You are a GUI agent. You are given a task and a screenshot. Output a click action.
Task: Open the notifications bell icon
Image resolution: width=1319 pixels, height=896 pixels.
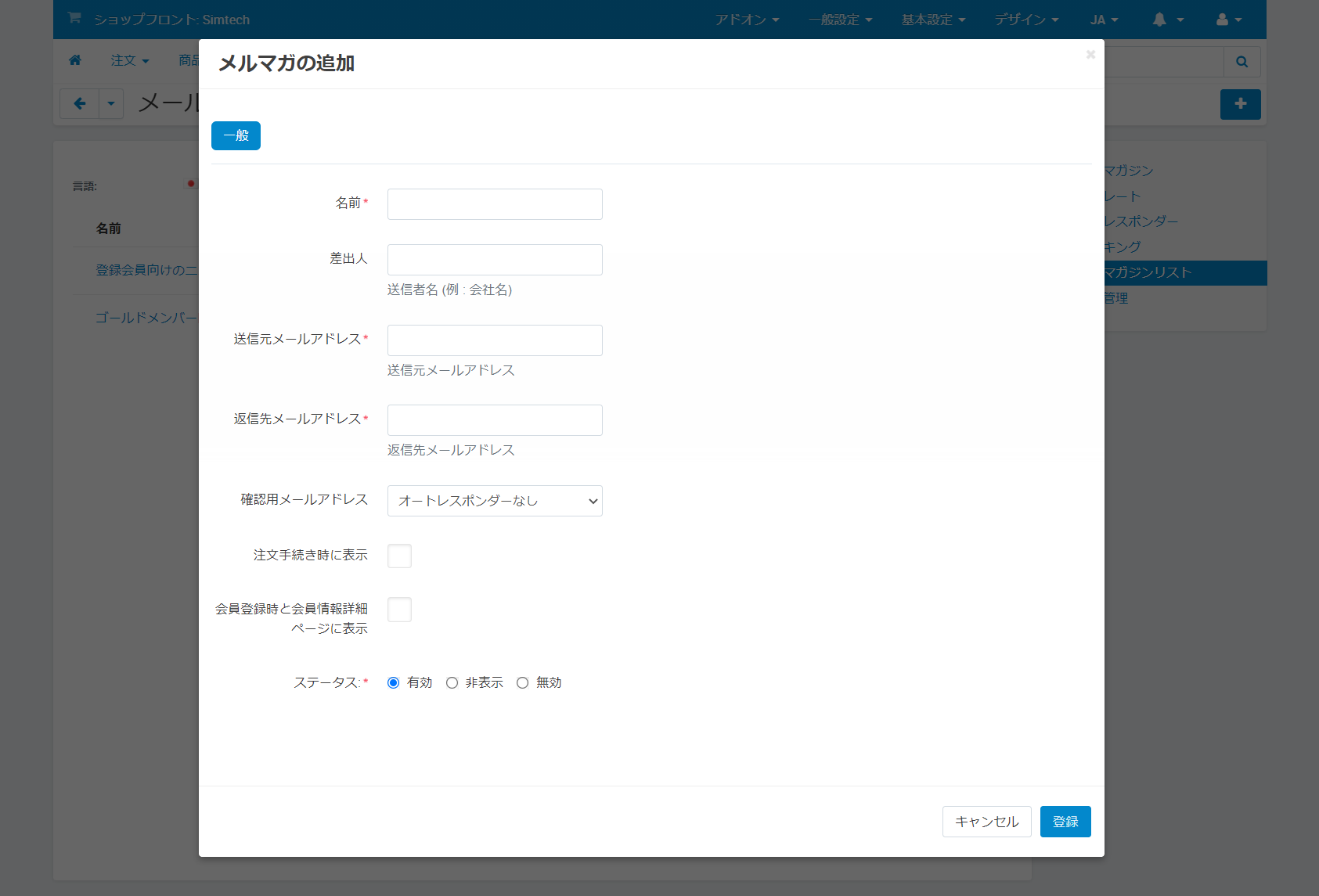coord(1167,20)
